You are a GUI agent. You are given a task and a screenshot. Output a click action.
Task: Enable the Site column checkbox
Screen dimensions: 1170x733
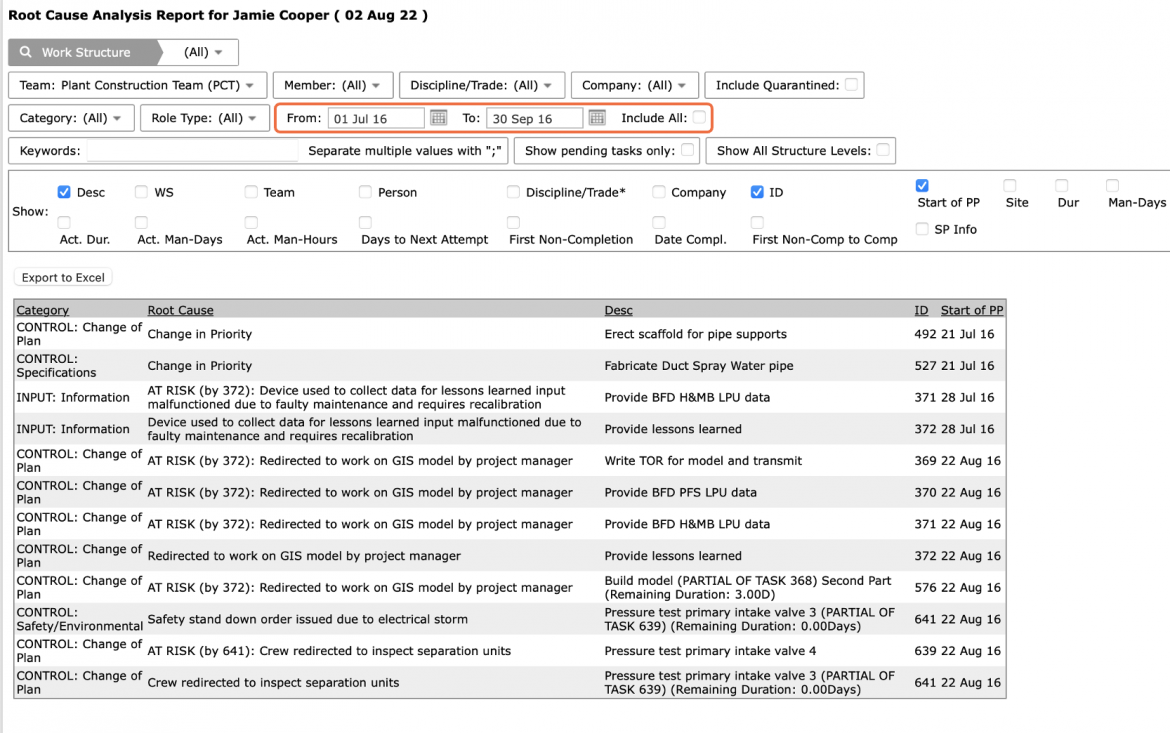1010,185
